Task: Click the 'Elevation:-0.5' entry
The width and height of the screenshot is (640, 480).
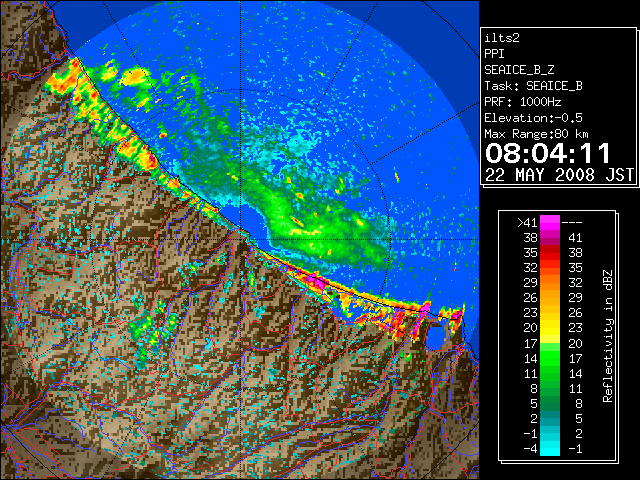Action: [533, 118]
